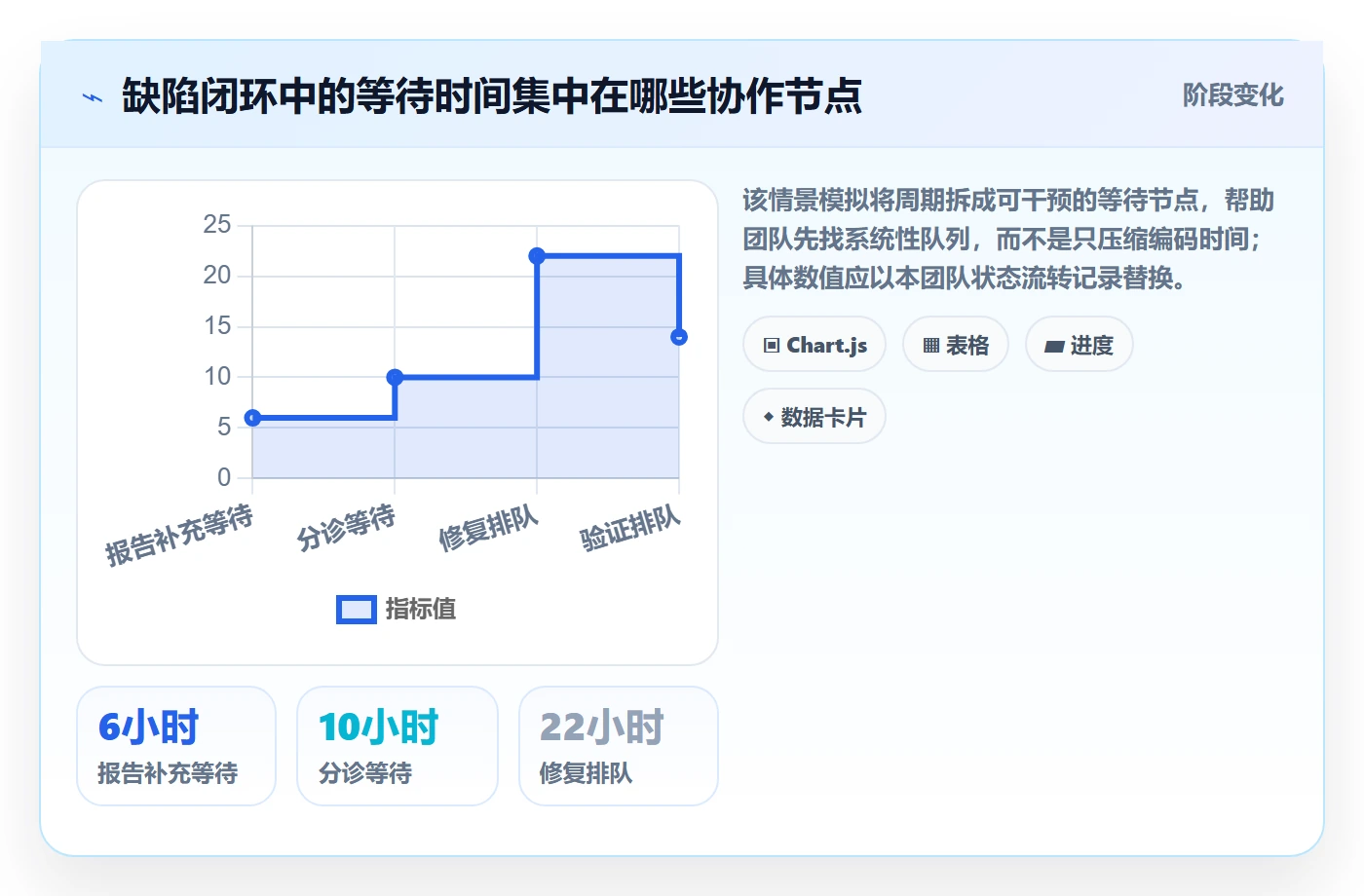The image size is (1364, 896).
Task: Click the y-axis value 15
Action: pos(217,326)
